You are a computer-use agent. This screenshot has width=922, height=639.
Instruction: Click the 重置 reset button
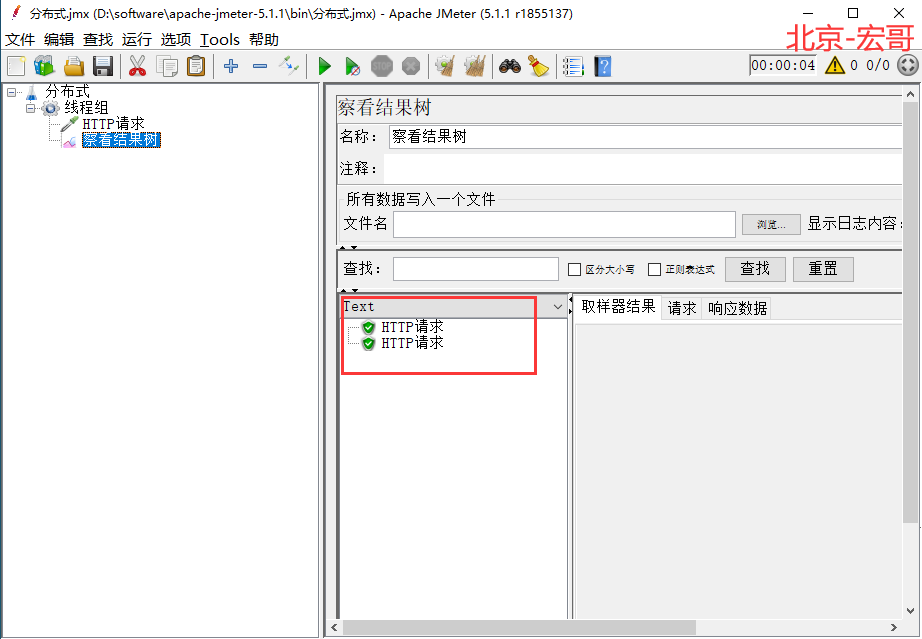point(823,269)
